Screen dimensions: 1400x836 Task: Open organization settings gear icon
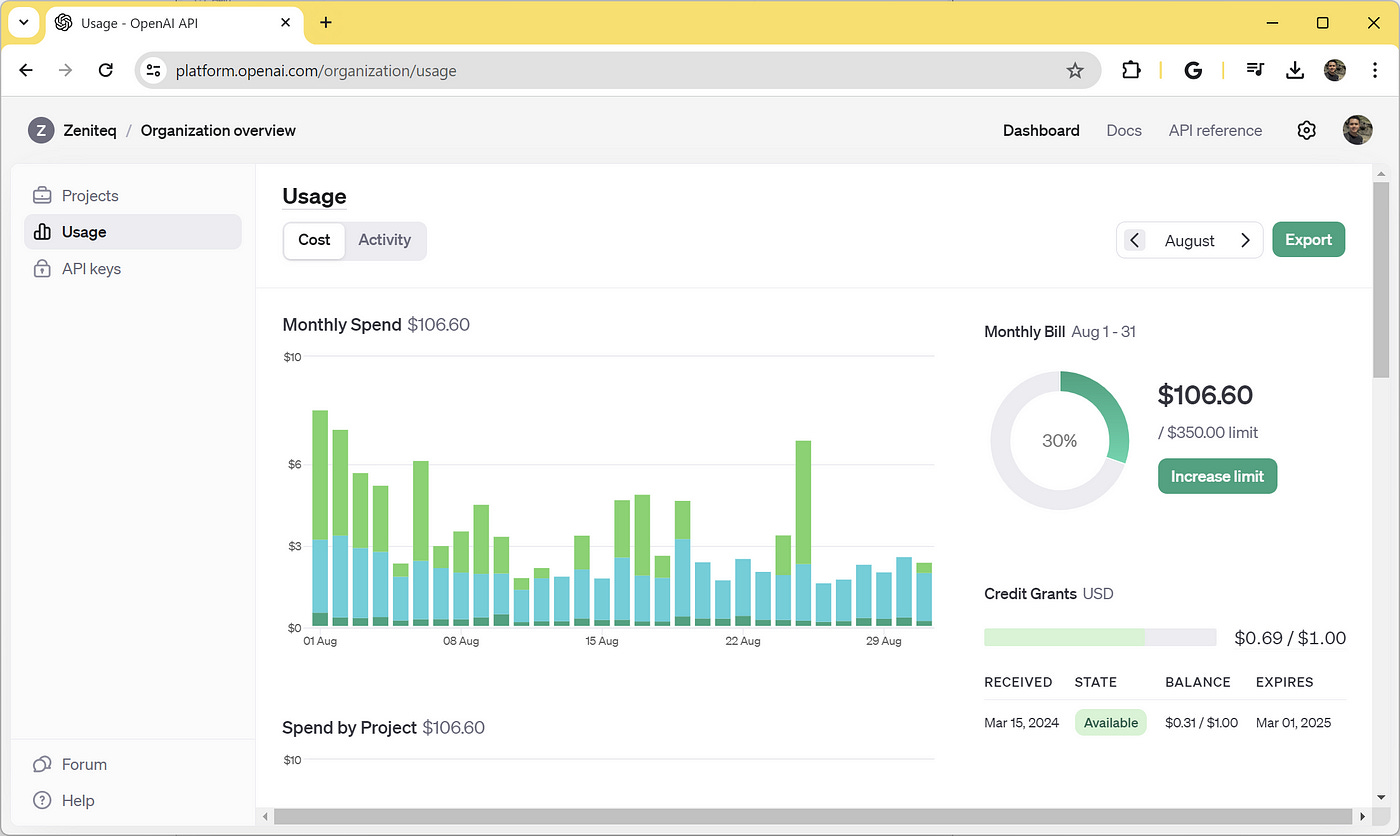(x=1306, y=130)
